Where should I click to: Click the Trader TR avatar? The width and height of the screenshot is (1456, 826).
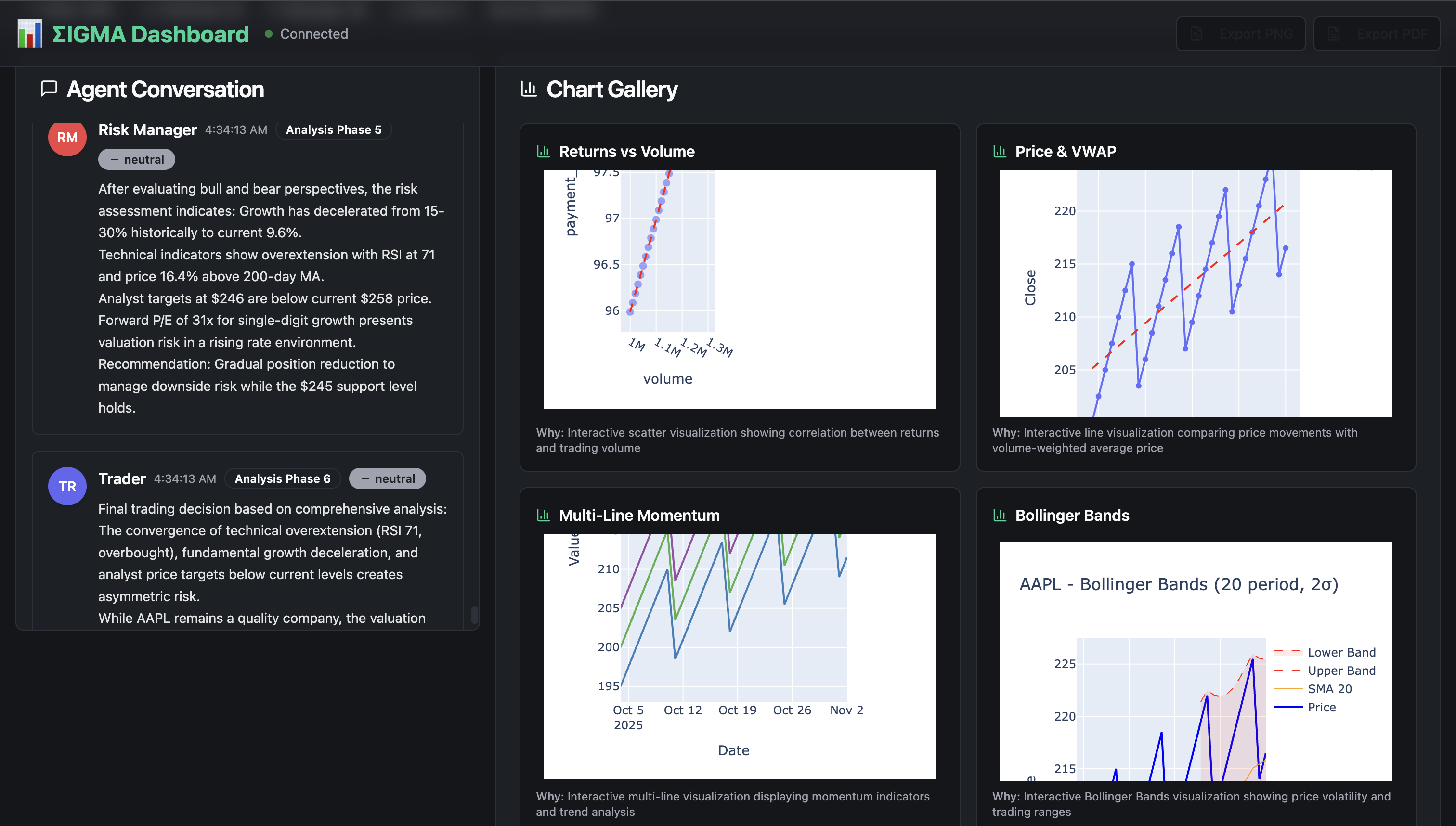click(x=67, y=486)
